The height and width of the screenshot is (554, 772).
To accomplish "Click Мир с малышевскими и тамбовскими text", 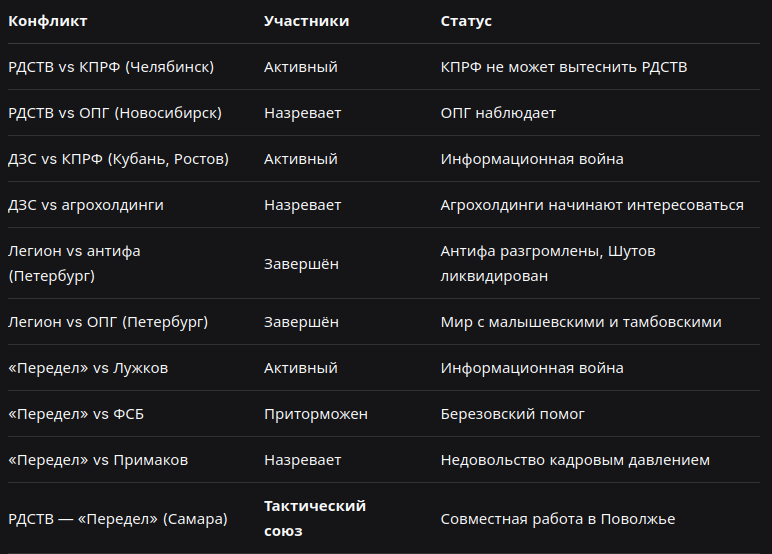I will [x=581, y=322].
